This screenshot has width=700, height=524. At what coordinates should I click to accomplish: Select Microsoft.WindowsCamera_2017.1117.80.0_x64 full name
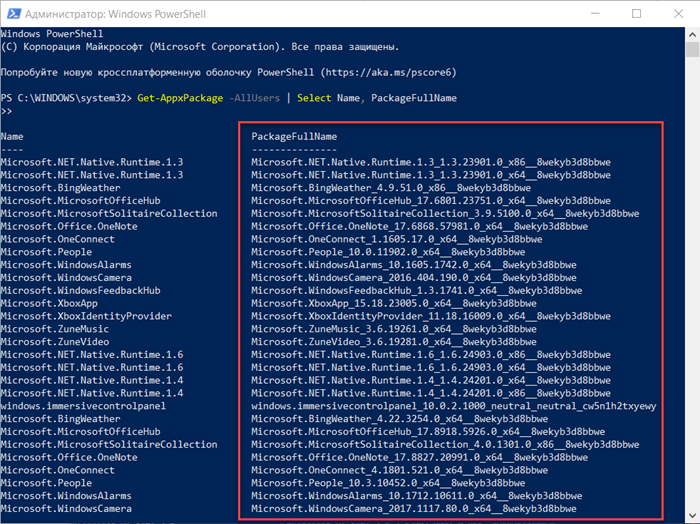click(x=414, y=509)
